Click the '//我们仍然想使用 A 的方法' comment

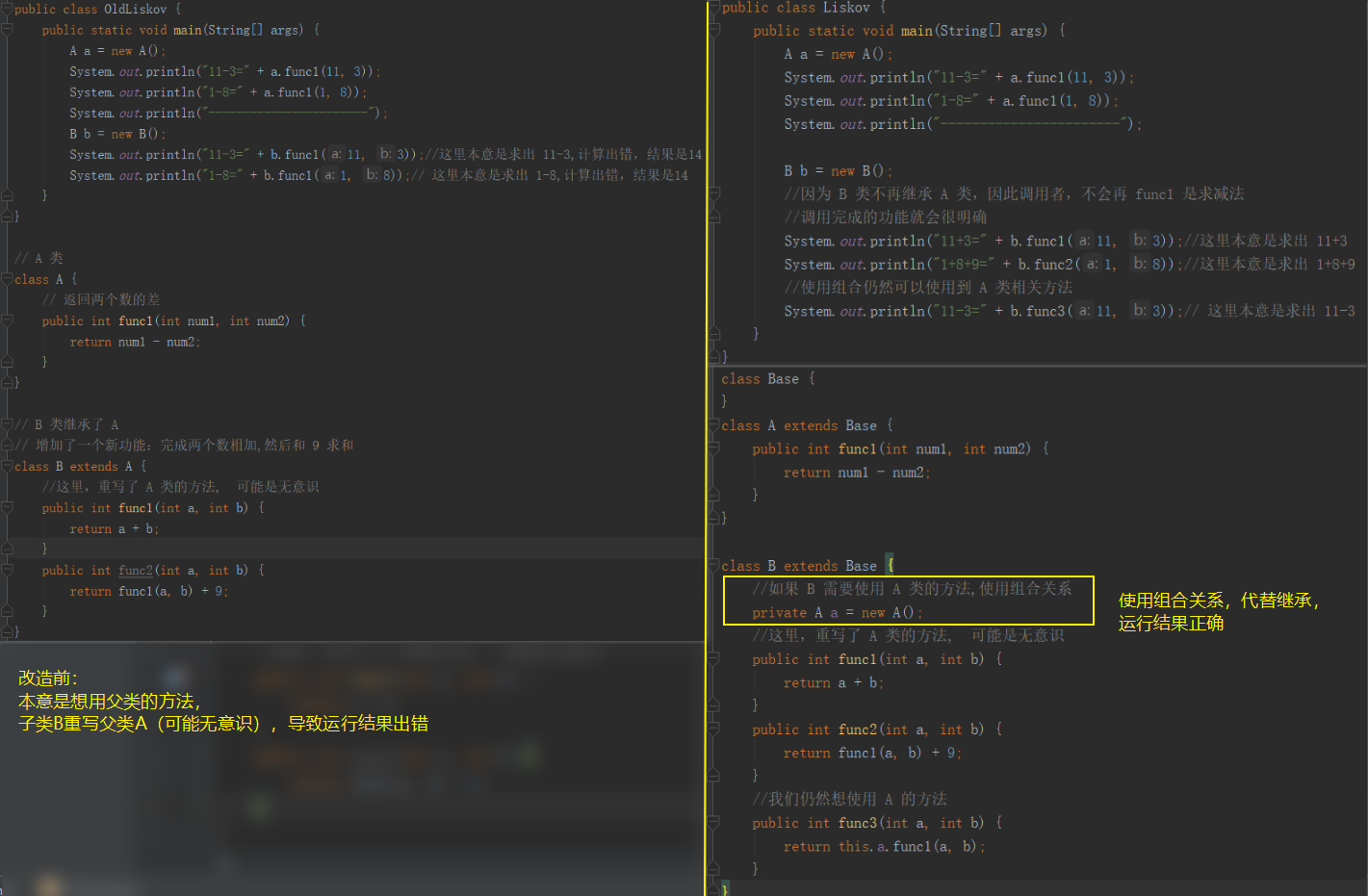(x=850, y=800)
